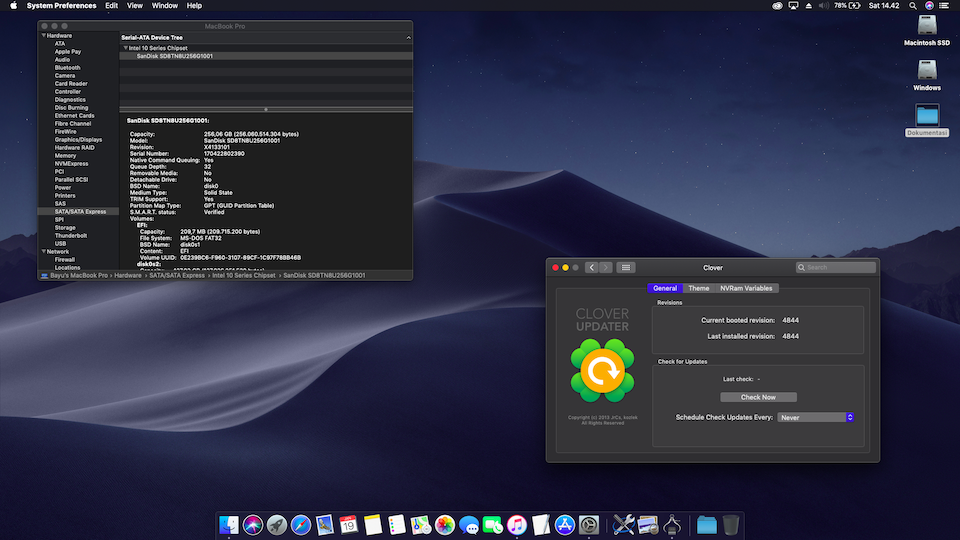Select Dokumentasi folder on desktop

[927, 120]
